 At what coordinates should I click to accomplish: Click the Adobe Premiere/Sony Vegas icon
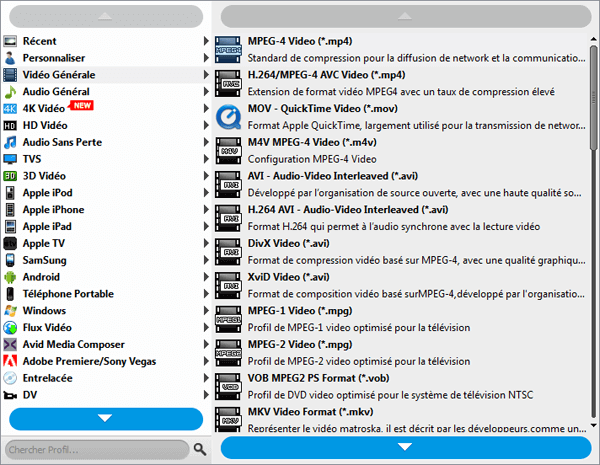tap(10, 361)
